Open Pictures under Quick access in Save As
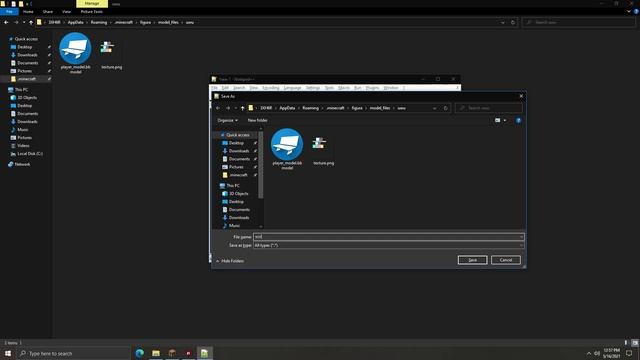This screenshot has width=640, height=360. point(236,167)
